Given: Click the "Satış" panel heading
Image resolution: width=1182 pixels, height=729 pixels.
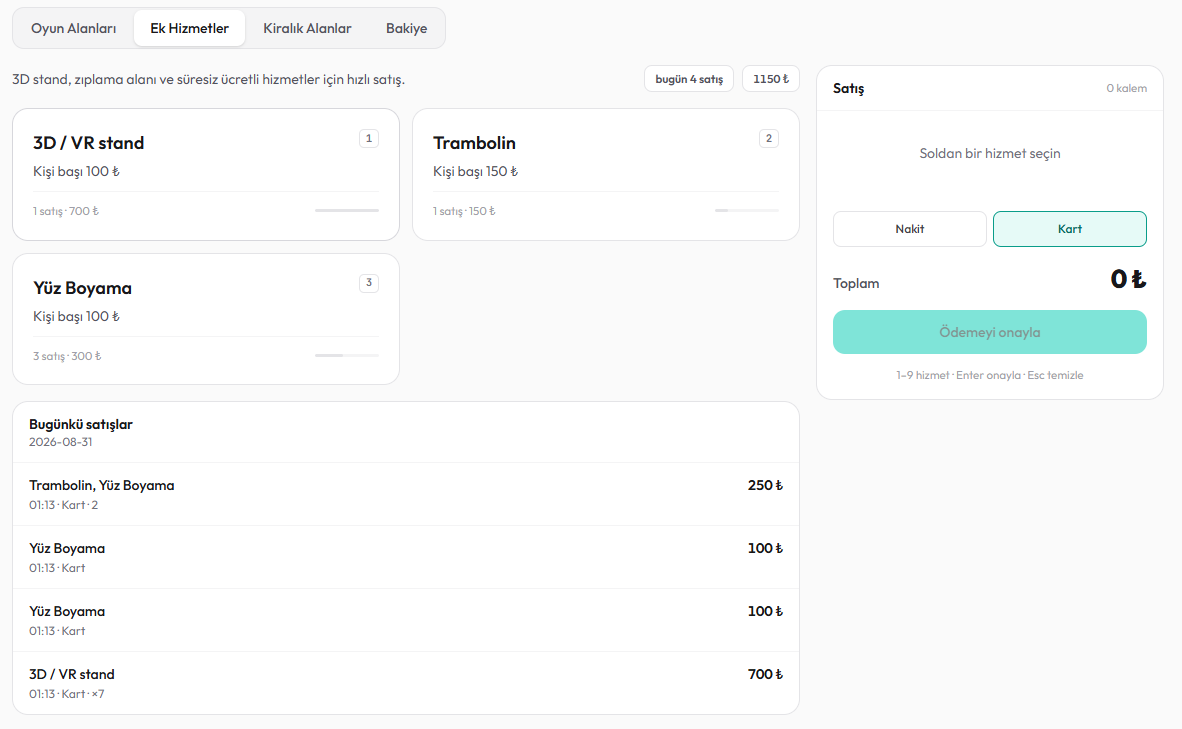Looking at the screenshot, I should (x=848, y=89).
